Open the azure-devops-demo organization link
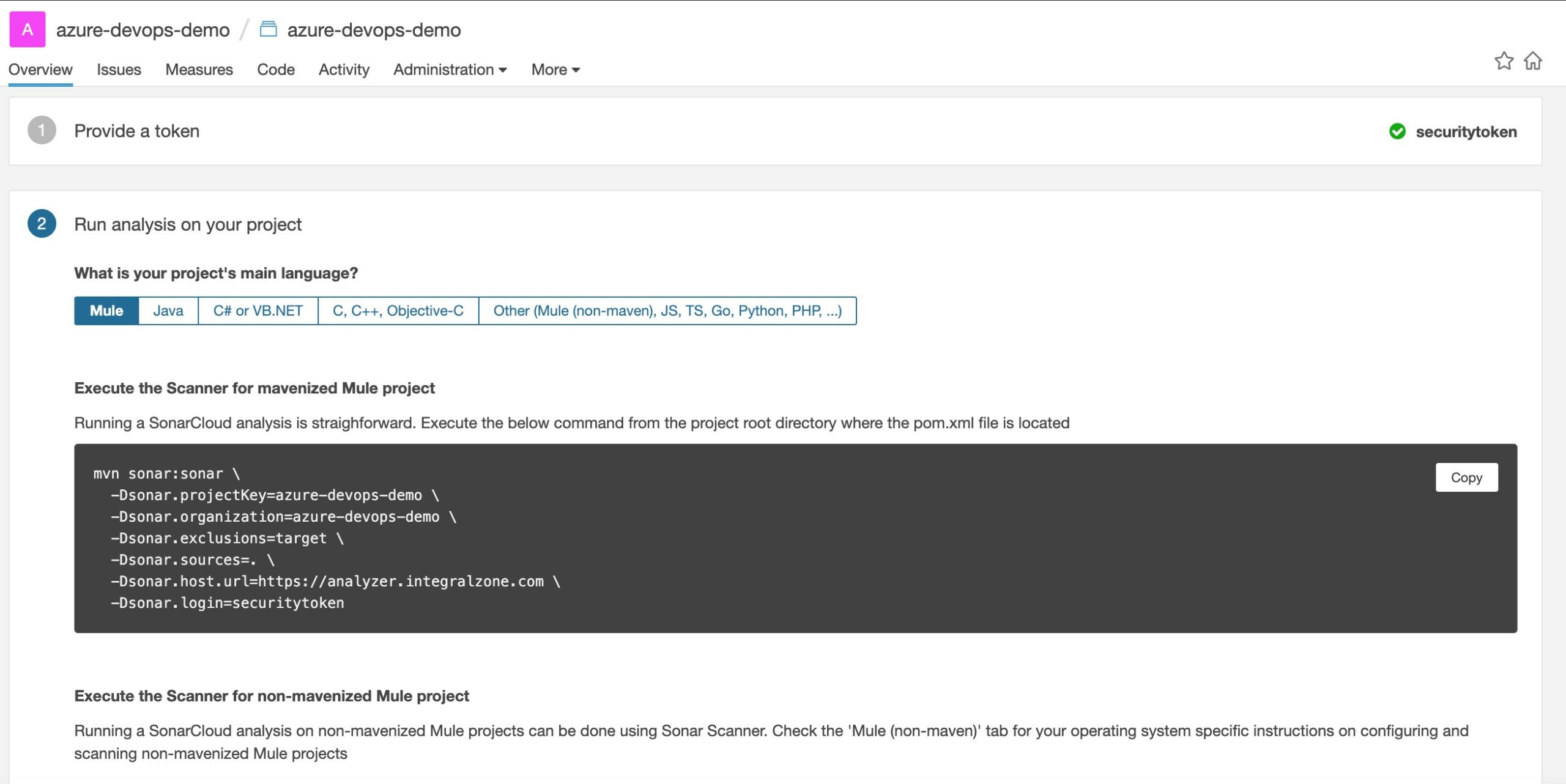The width and height of the screenshot is (1566, 784). click(x=143, y=30)
